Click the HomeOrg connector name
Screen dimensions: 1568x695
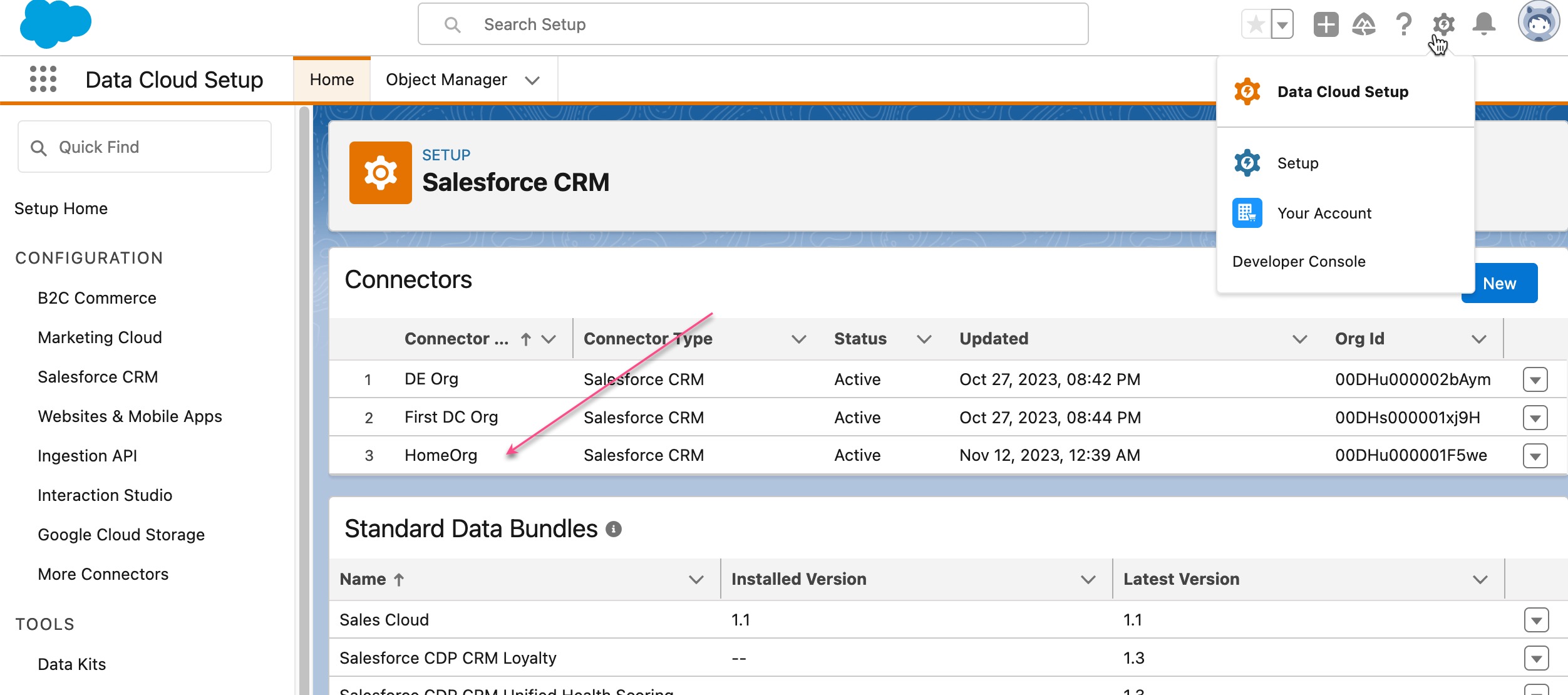tap(441, 455)
